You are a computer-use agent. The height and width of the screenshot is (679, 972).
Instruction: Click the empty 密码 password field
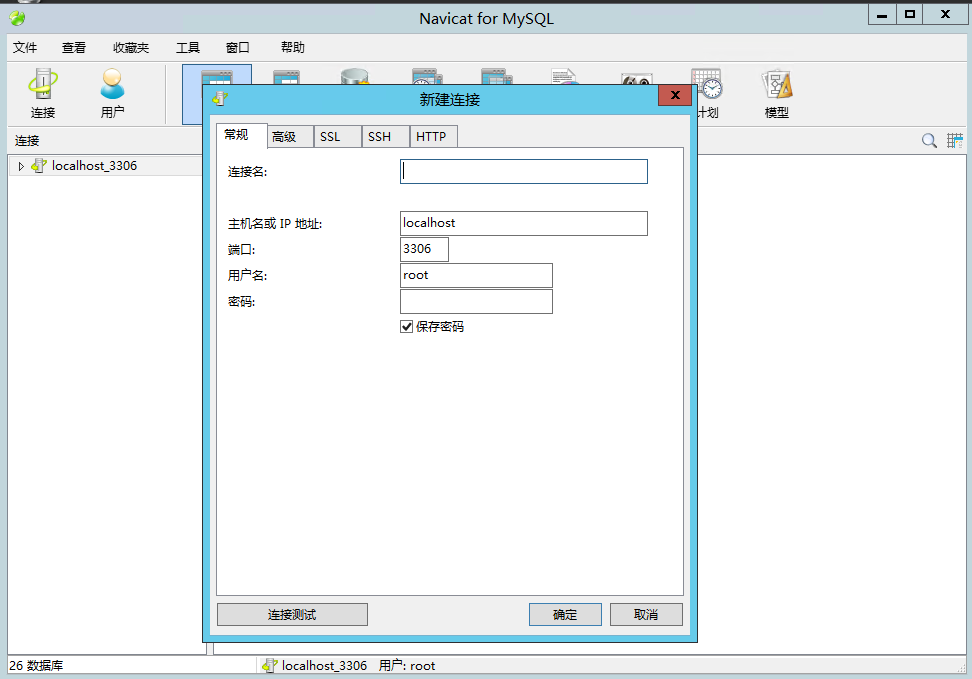point(476,301)
